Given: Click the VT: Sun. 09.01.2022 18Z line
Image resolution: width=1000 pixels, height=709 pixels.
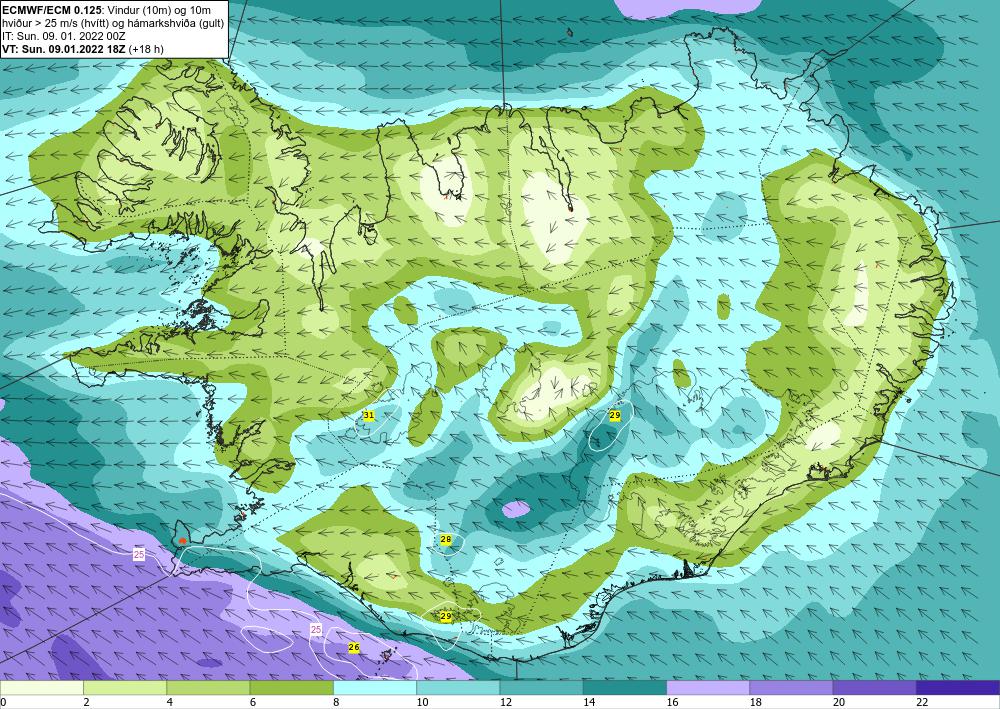Looking at the screenshot, I should 64,49.
